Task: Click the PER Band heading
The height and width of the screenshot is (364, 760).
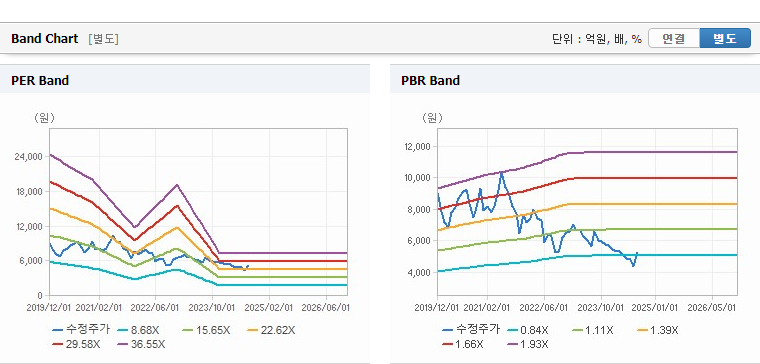Action: pyautogui.click(x=40, y=80)
